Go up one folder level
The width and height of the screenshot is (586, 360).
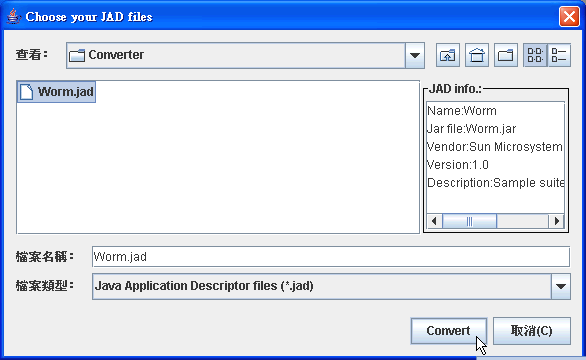point(448,55)
